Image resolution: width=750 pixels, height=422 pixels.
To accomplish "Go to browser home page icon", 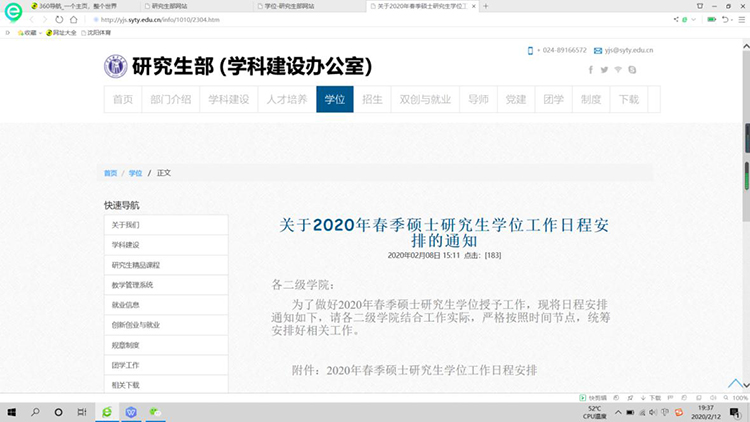I will 73,19.
